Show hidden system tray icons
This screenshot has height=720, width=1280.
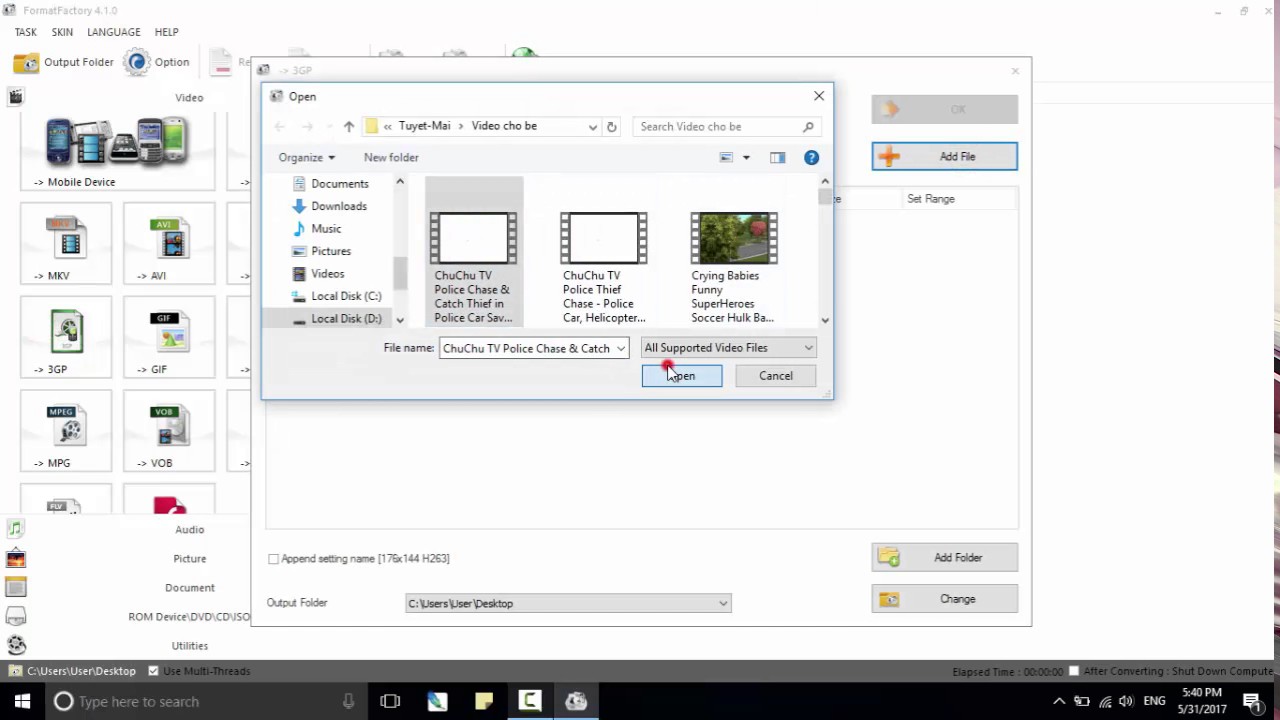[x=1059, y=701]
